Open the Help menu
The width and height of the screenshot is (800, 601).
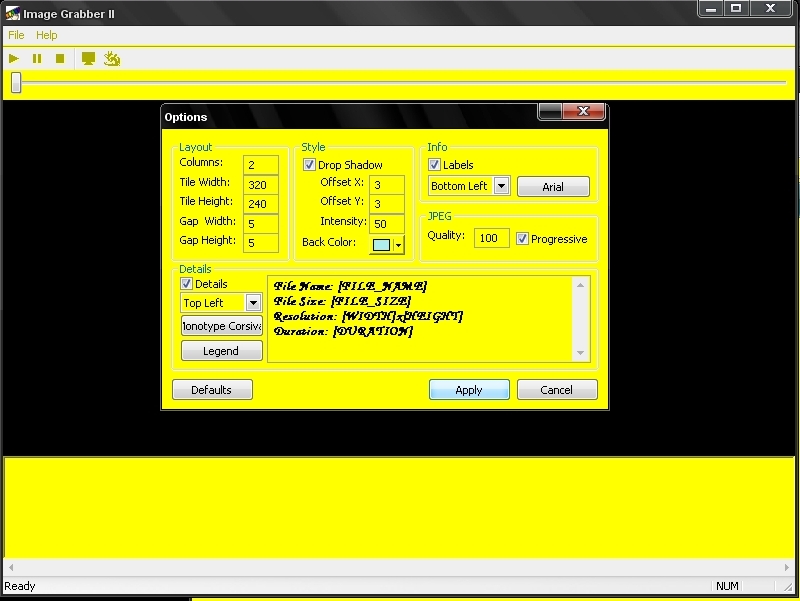(x=47, y=35)
